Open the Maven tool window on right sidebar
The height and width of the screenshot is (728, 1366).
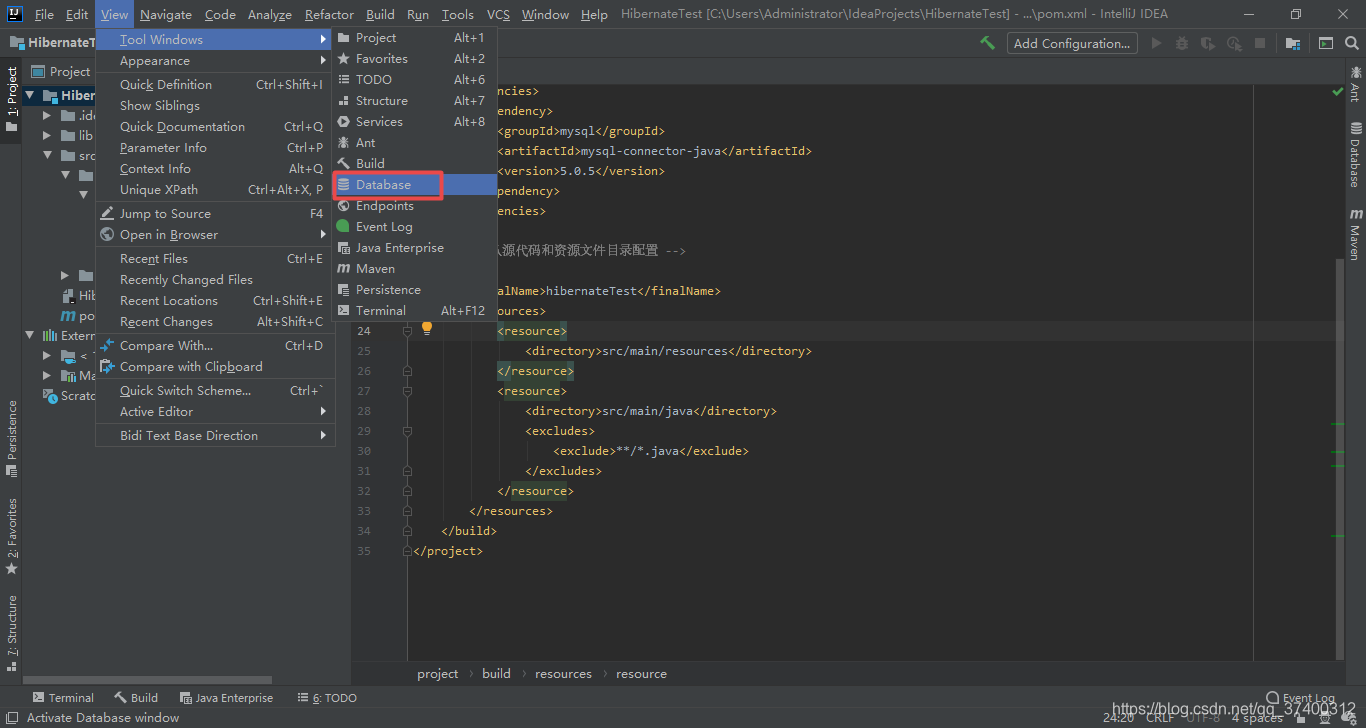(1355, 234)
